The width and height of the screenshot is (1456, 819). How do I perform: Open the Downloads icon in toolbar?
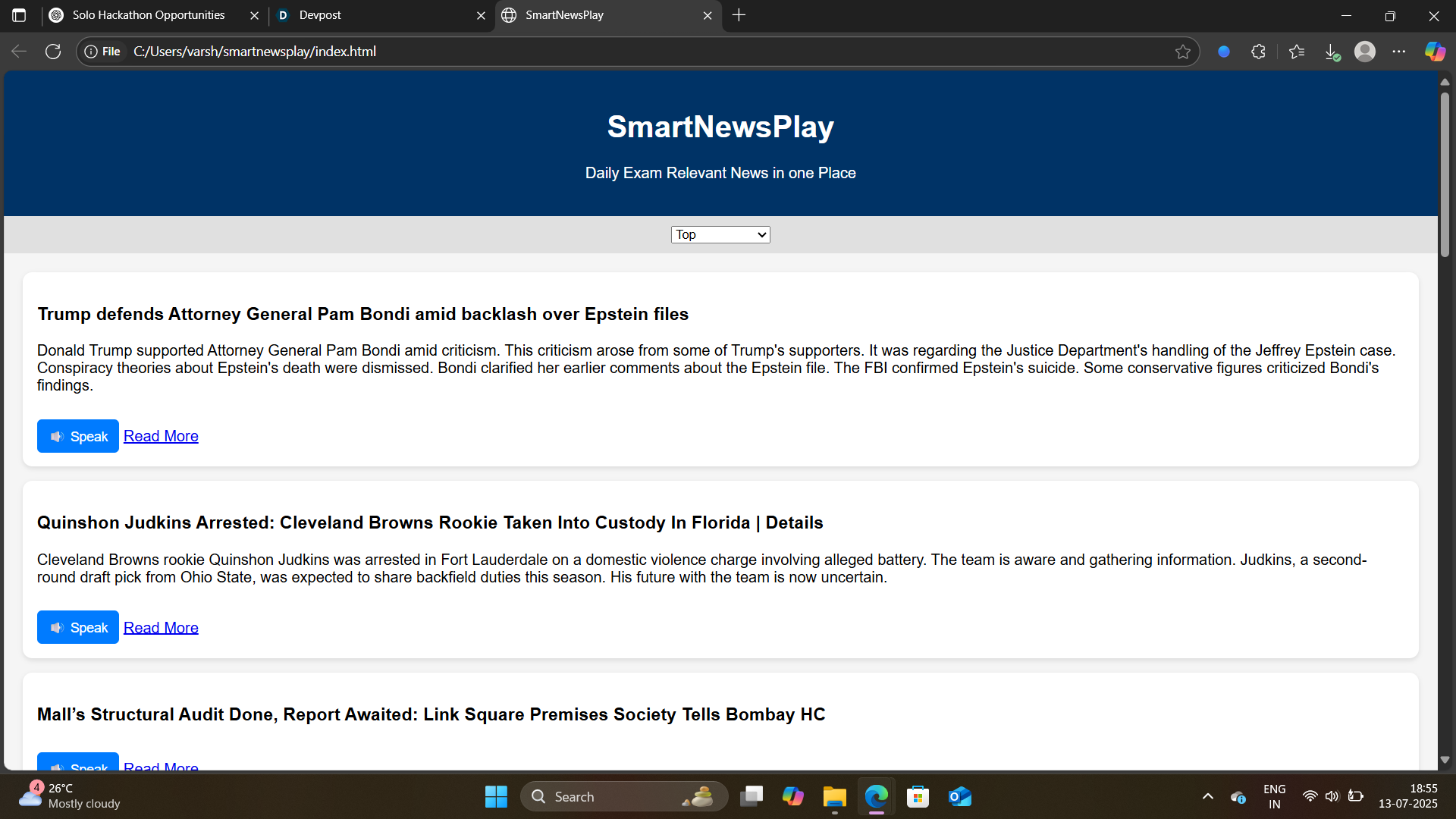1332,52
